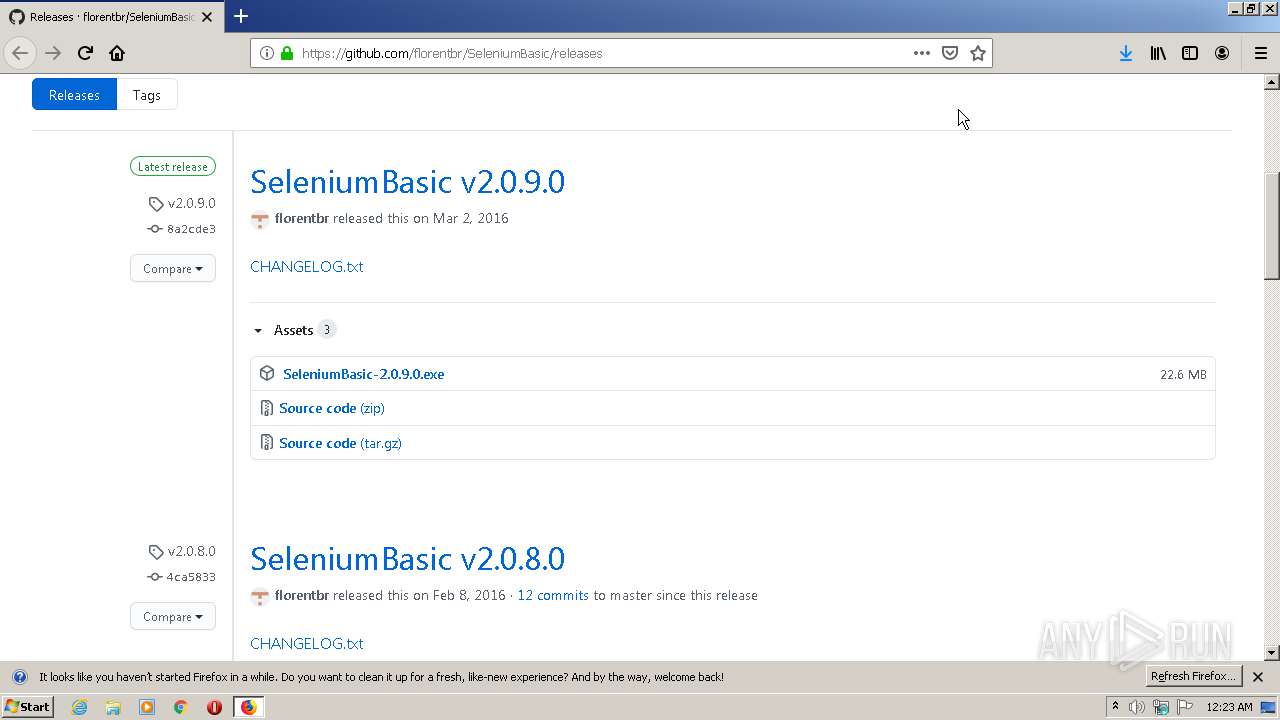1280x720 pixels.
Task: View the 12 commits since this release
Action: tap(553, 595)
